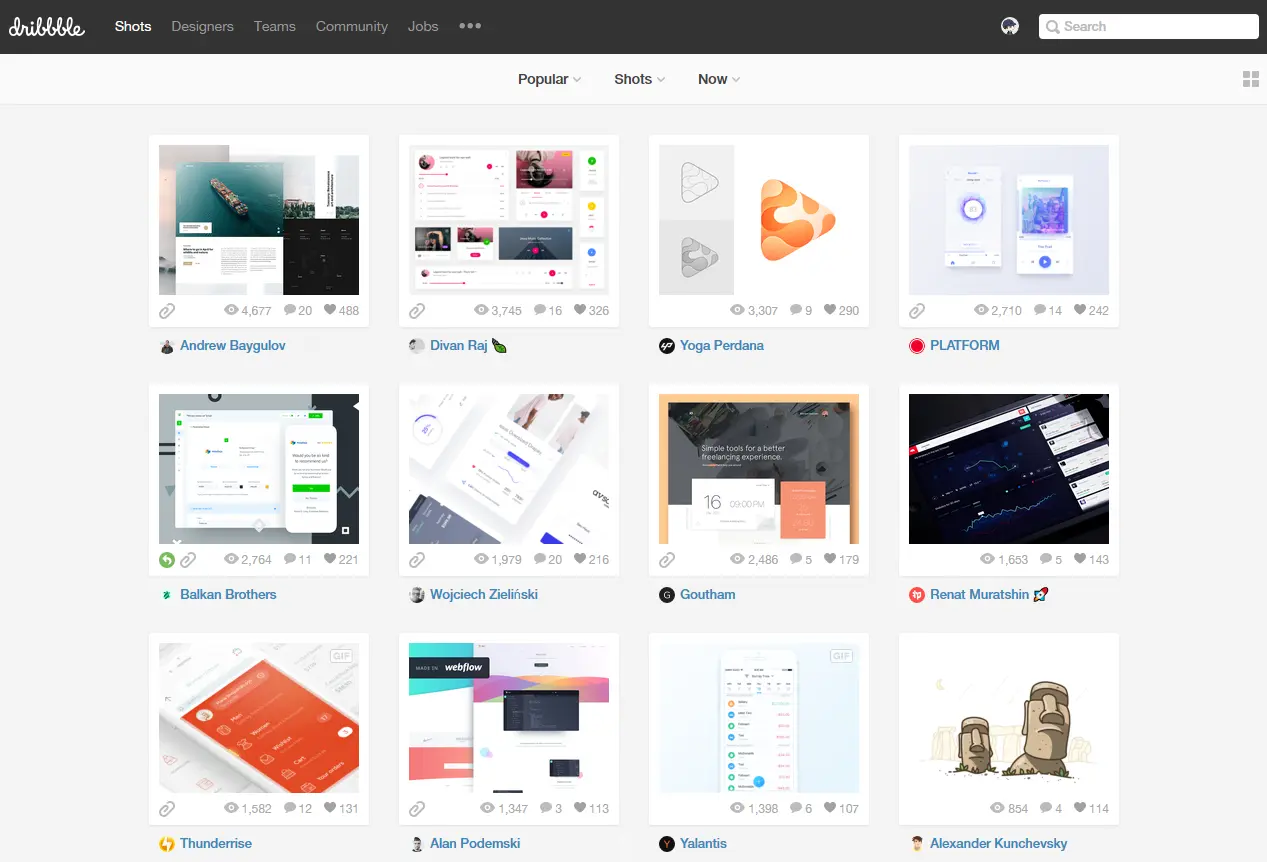Click attachment icon on Goutham shot
This screenshot has height=862, width=1267.
coord(667,560)
